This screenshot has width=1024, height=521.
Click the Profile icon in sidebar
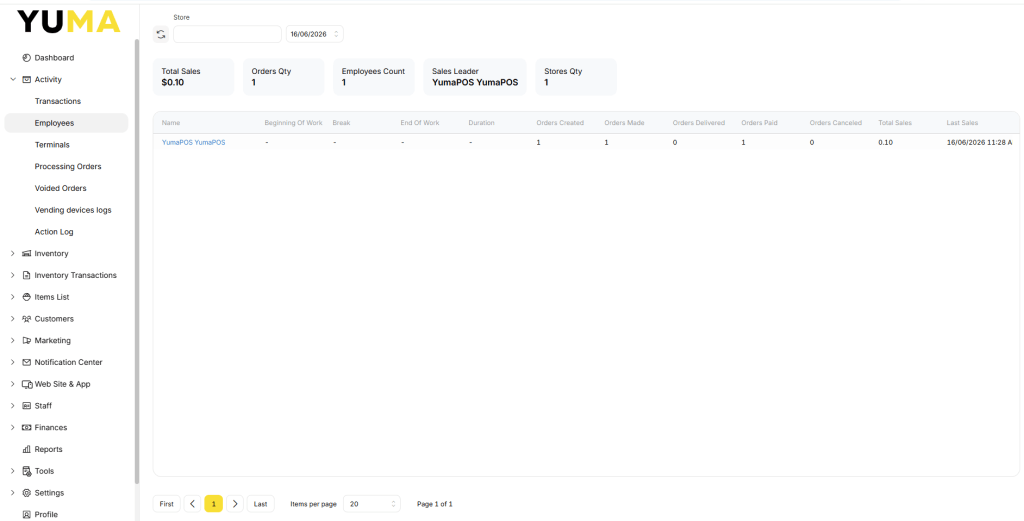click(27, 514)
